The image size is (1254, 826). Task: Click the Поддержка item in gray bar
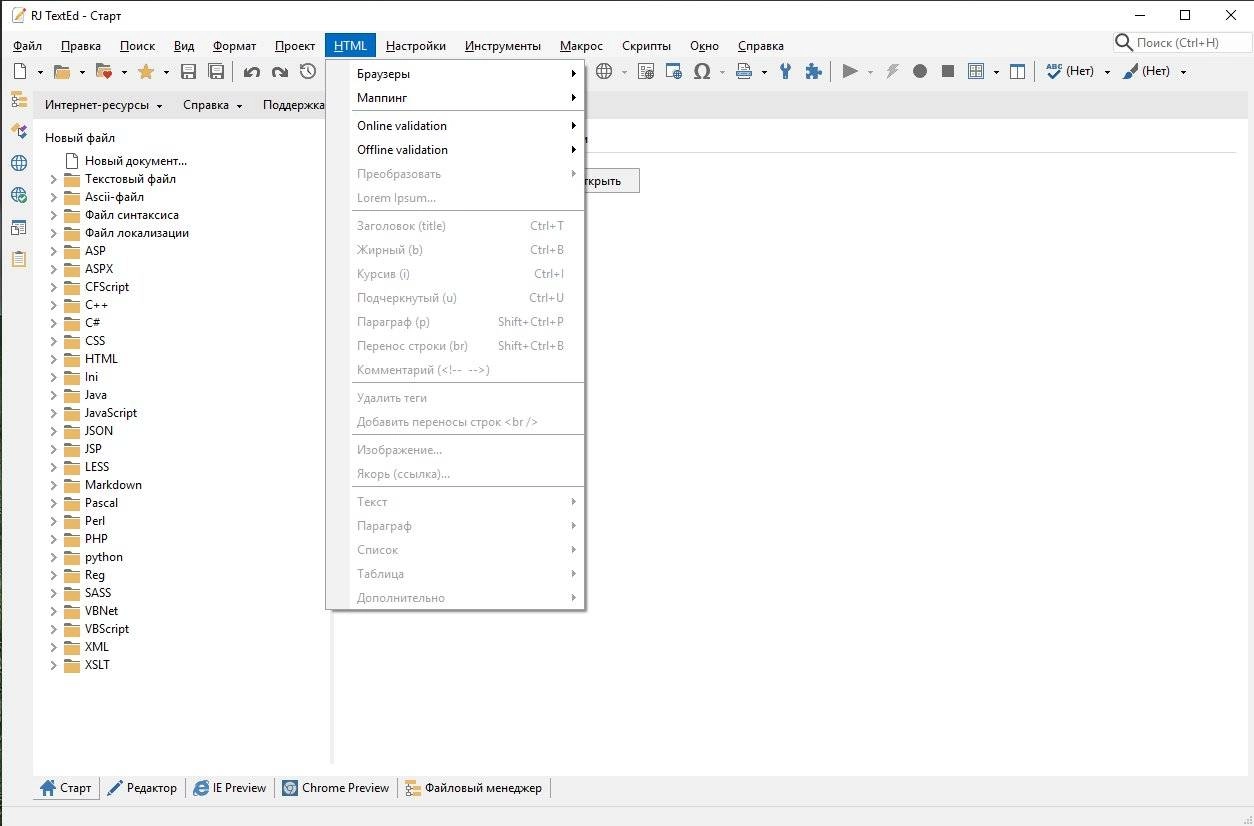pos(293,105)
